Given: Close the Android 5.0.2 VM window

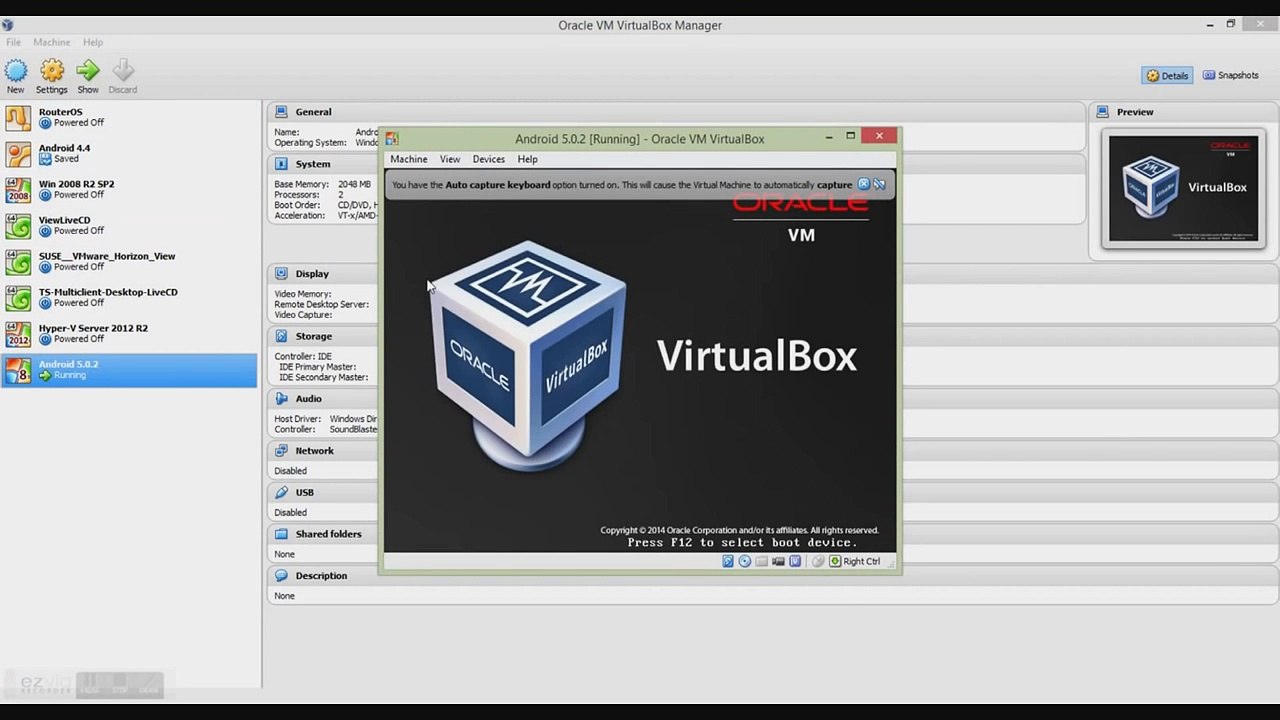Looking at the screenshot, I should coord(879,136).
